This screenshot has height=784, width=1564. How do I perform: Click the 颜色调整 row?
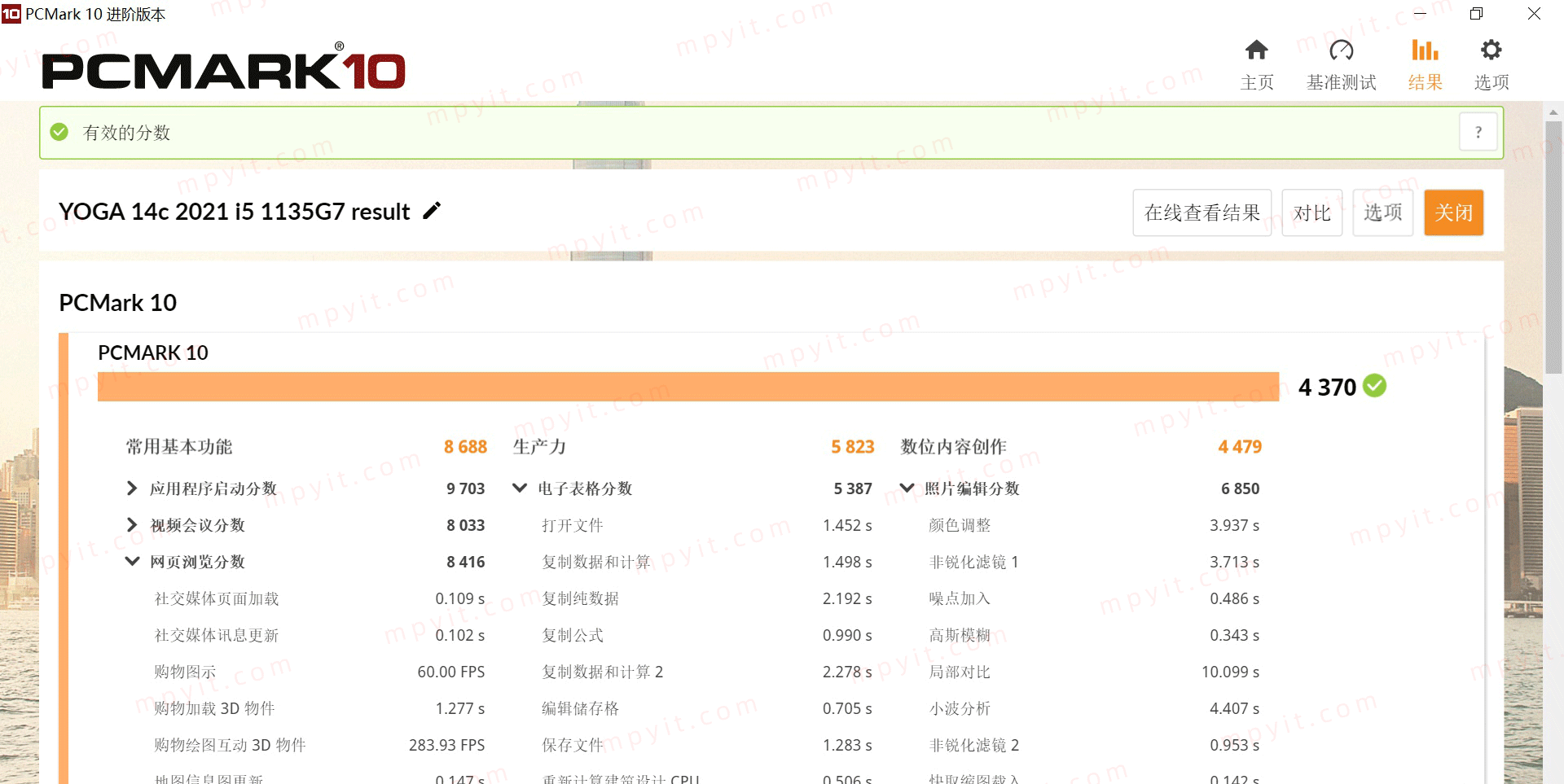point(1094,525)
